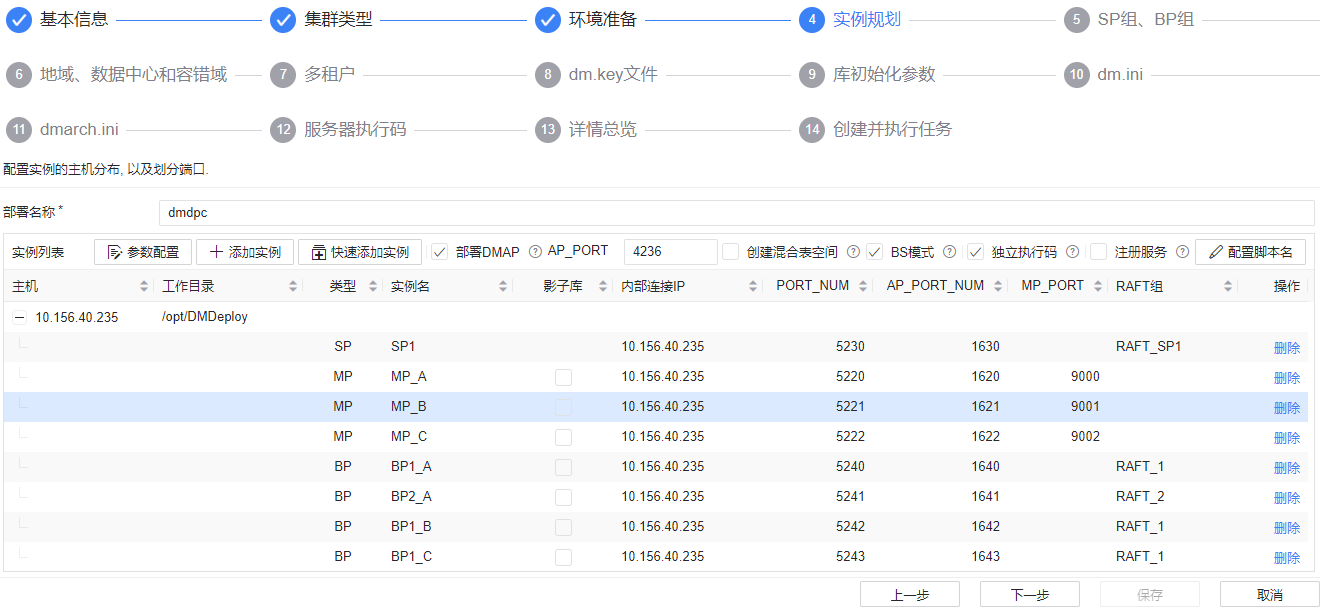Sort by 影子库 column sort arrows

[603, 286]
